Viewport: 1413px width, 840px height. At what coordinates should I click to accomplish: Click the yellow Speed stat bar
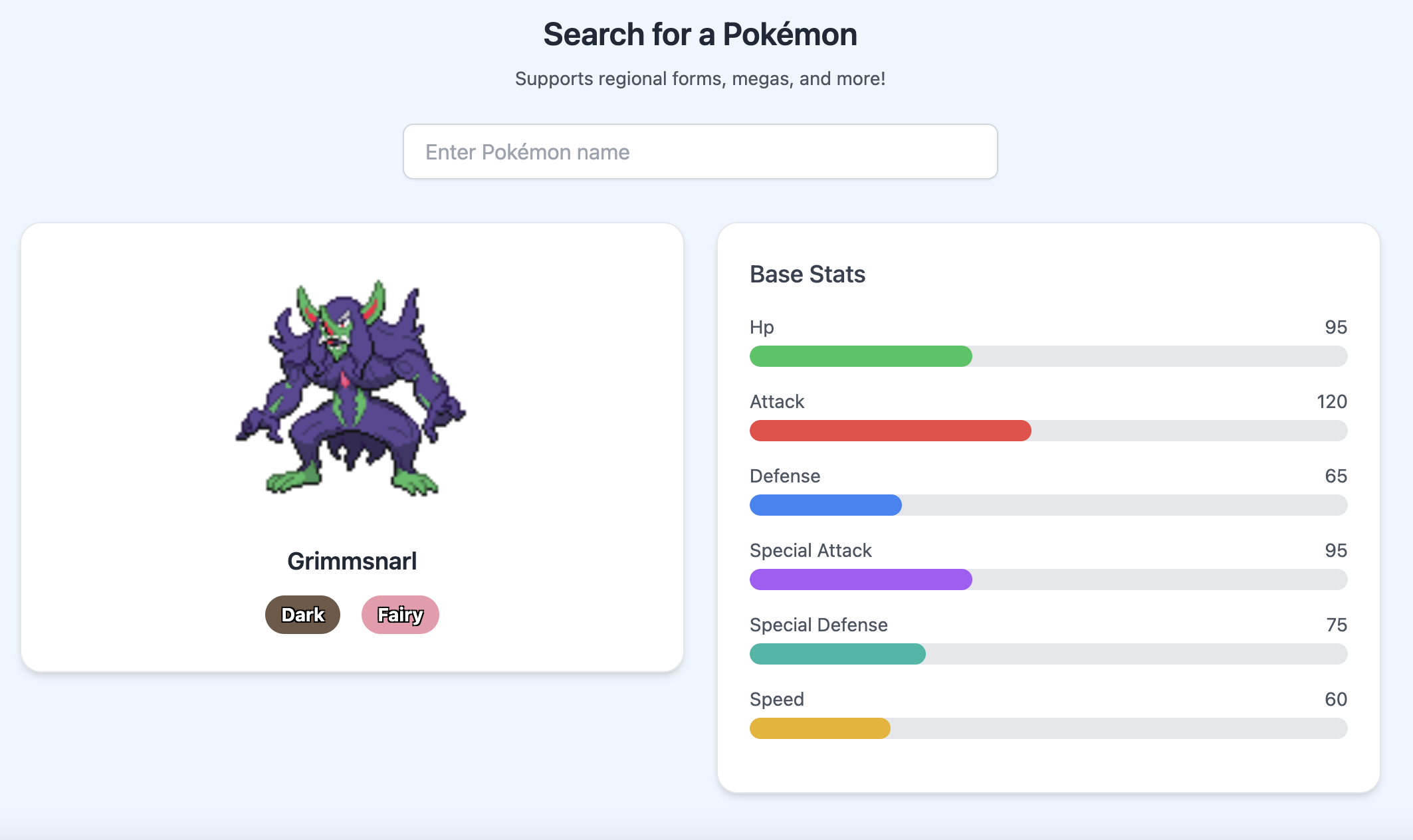point(819,728)
